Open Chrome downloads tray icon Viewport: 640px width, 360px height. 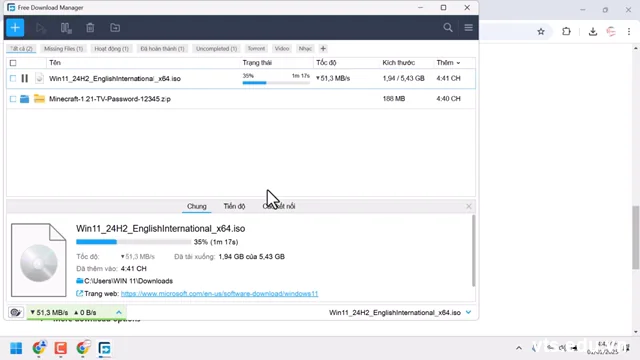[593, 31]
